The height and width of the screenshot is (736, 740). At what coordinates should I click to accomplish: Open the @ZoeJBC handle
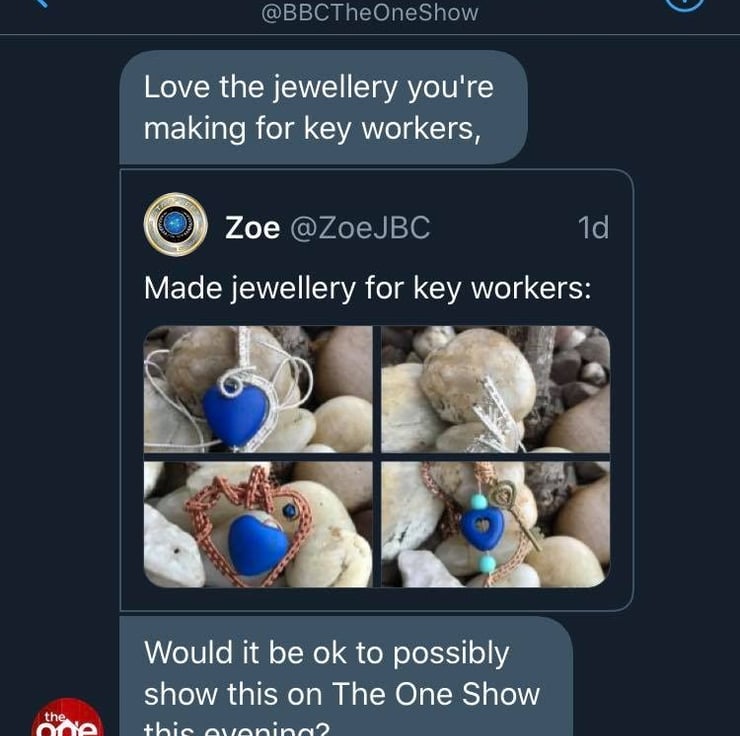pos(360,228)
